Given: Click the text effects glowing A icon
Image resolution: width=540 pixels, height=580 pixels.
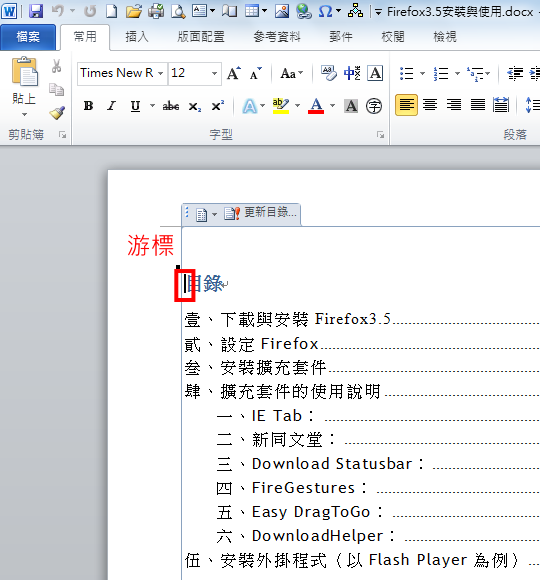Looking at the screenshot, I should [250, 106].
